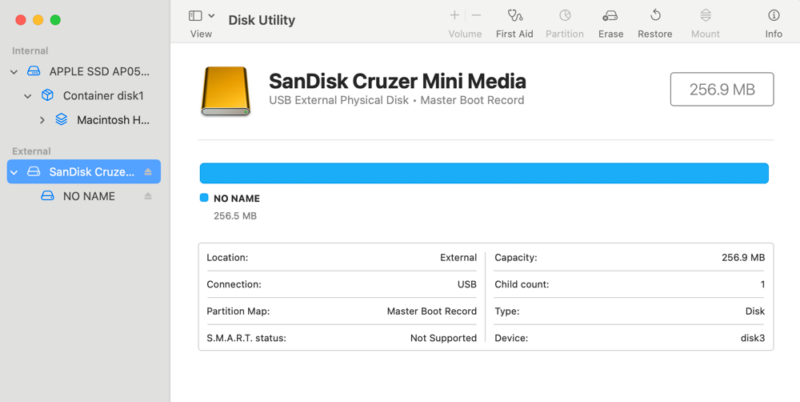This screenshot has height=402, width=800.
Task: Minimize the window with yellow button
Action: 38,20
